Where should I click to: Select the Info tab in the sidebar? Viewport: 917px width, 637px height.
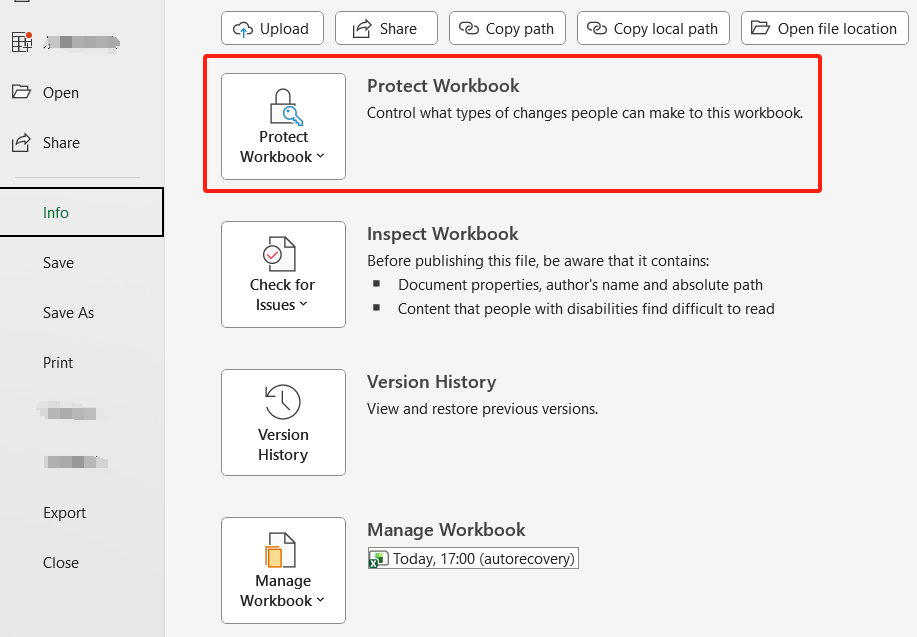pos(56,212)
